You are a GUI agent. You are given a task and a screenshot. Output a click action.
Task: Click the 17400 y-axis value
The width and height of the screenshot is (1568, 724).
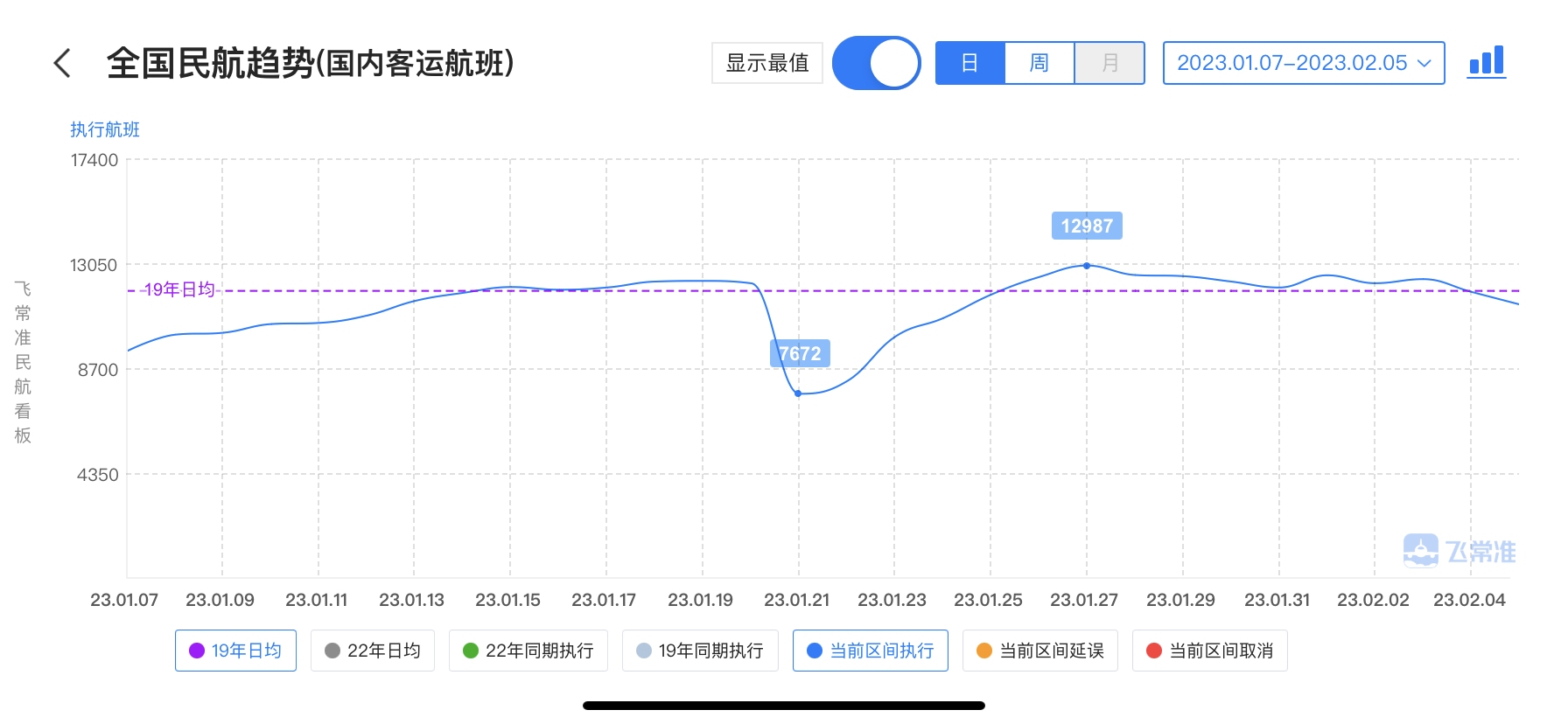[x=94, y=160]
